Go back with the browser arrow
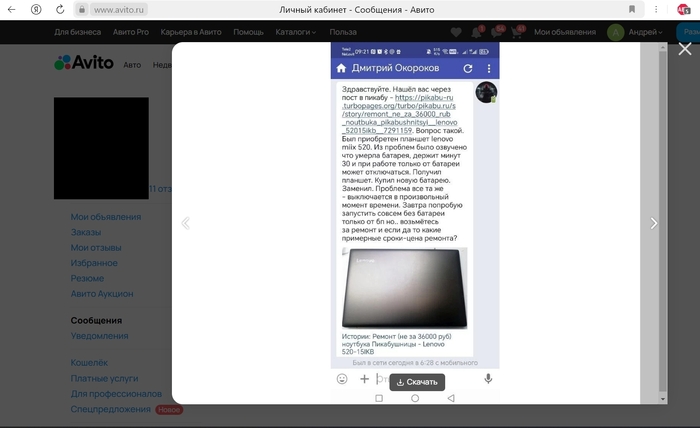 pyautogui.click(x=12, y=9)
